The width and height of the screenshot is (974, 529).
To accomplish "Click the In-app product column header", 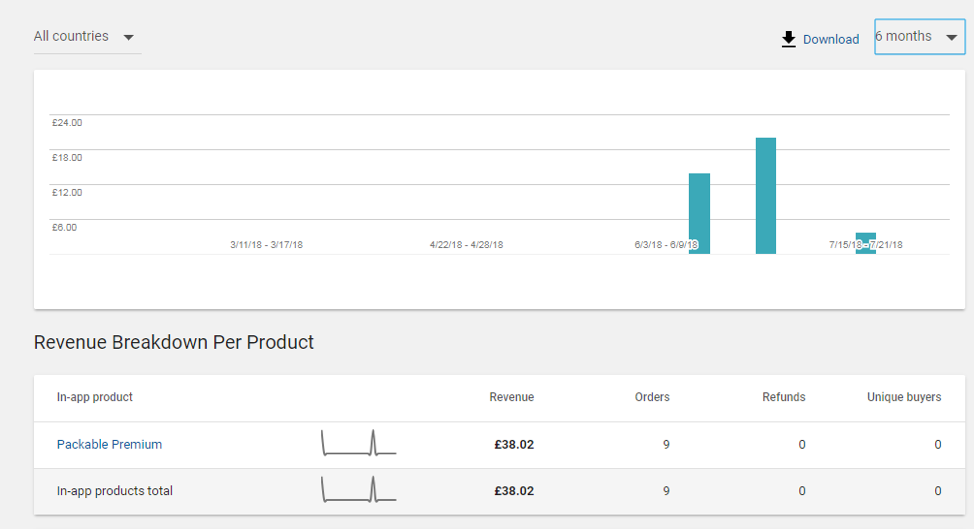I will (x=94, y=397).
